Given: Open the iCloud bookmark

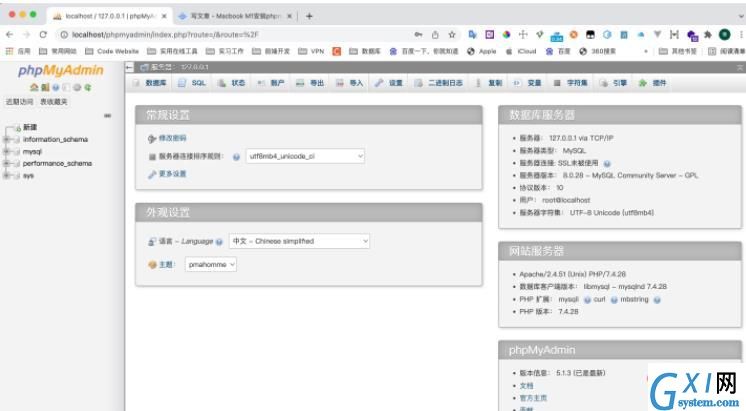Looking at the screenshot, I should [x=520, y=51].
